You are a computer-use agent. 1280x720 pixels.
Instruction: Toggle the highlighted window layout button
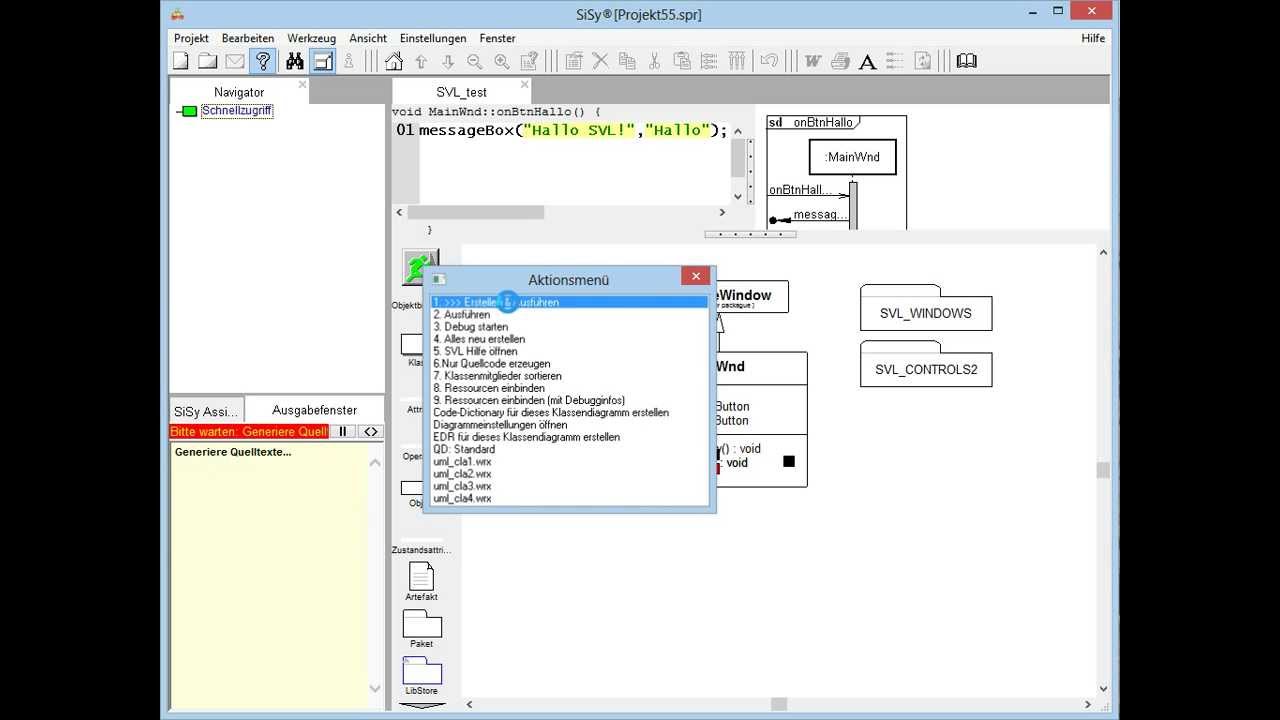322,61
